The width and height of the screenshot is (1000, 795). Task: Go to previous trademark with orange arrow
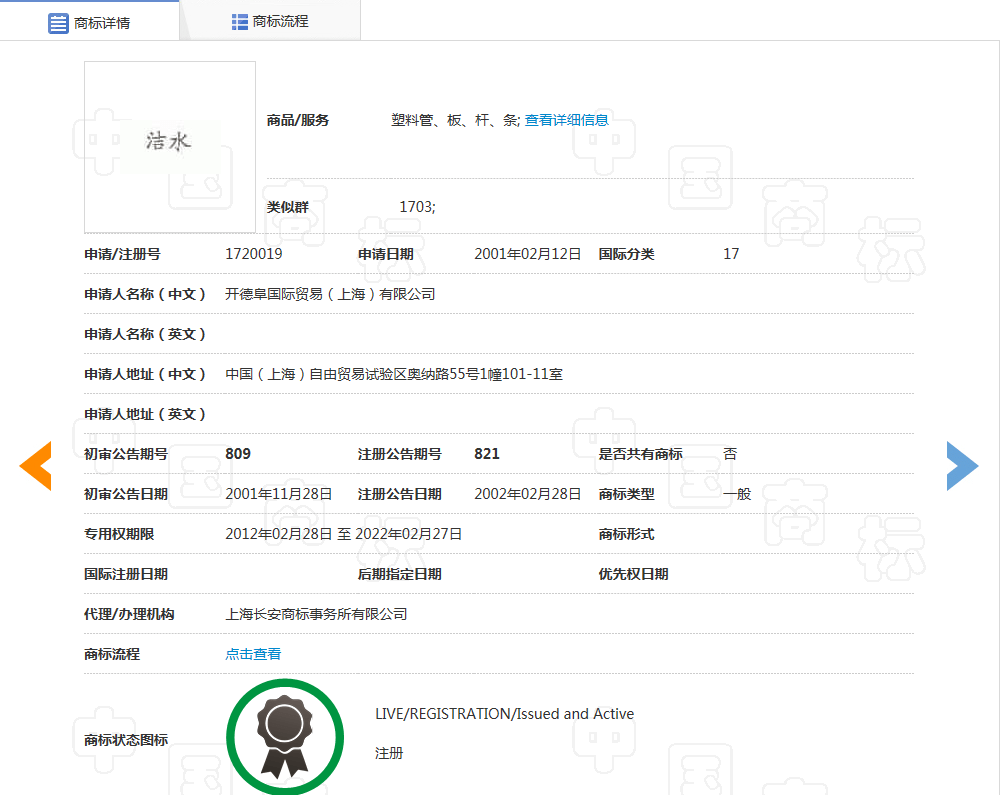35,466
